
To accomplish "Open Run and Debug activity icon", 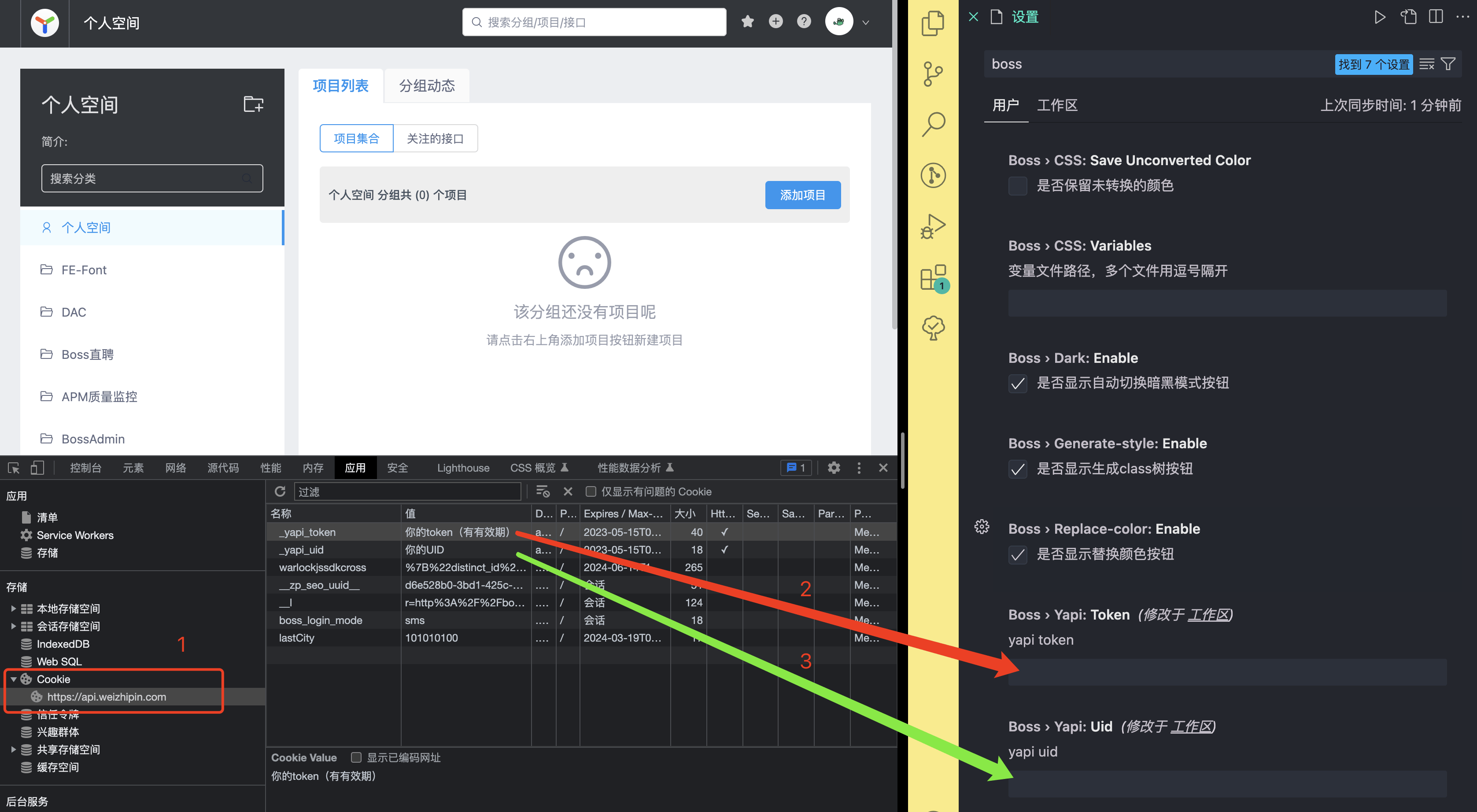I will coord(933,226).
